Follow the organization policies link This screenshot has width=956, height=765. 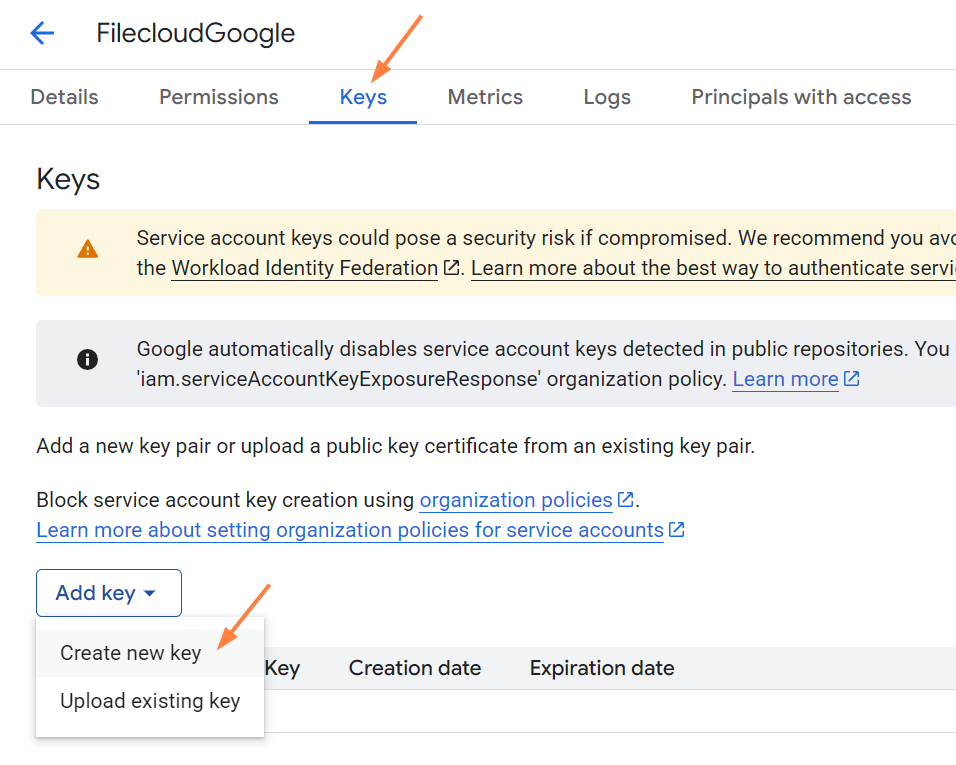point(515,500)
